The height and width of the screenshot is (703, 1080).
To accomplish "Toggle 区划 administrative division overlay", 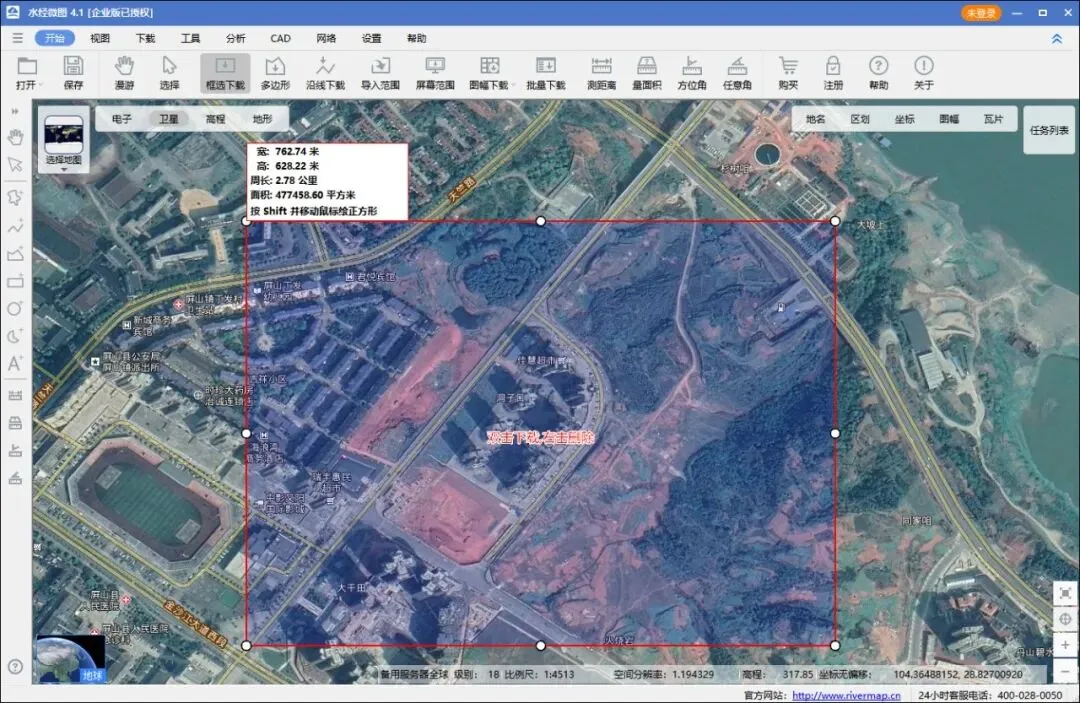I will tap(860, 119).
